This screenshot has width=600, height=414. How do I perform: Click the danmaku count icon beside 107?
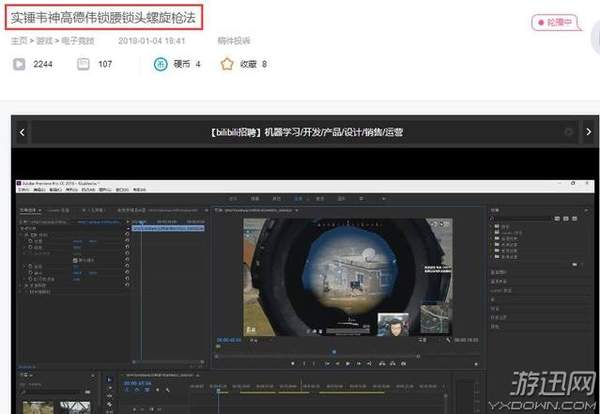click(x=83, y=64)
